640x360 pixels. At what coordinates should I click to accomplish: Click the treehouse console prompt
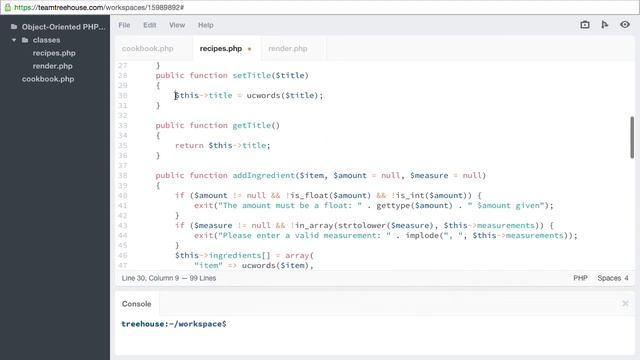173,324
